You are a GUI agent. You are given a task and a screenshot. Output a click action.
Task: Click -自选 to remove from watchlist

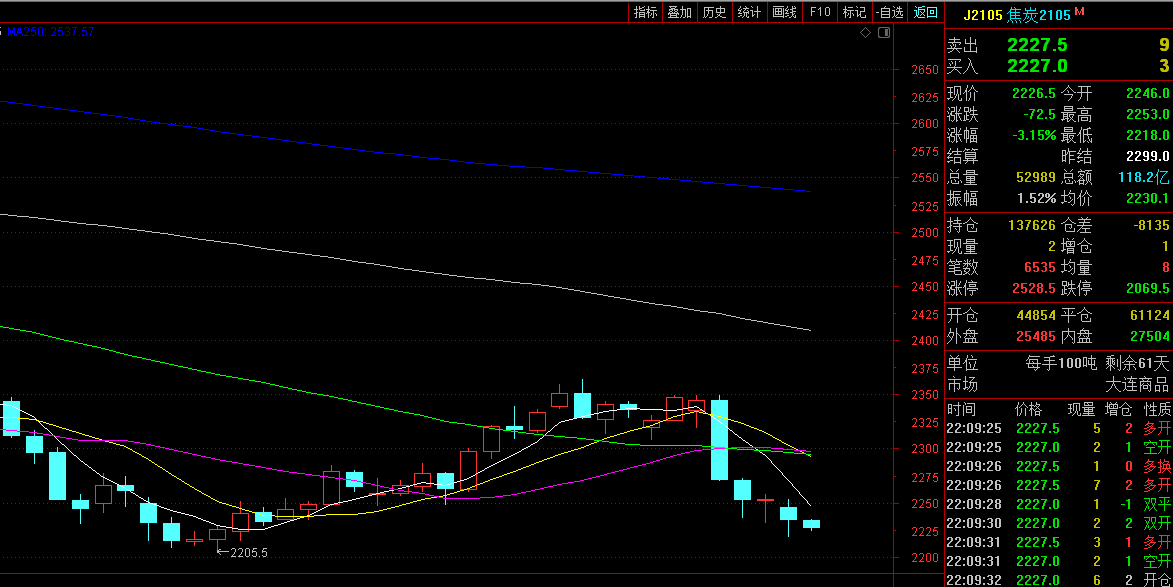(889, 12)
